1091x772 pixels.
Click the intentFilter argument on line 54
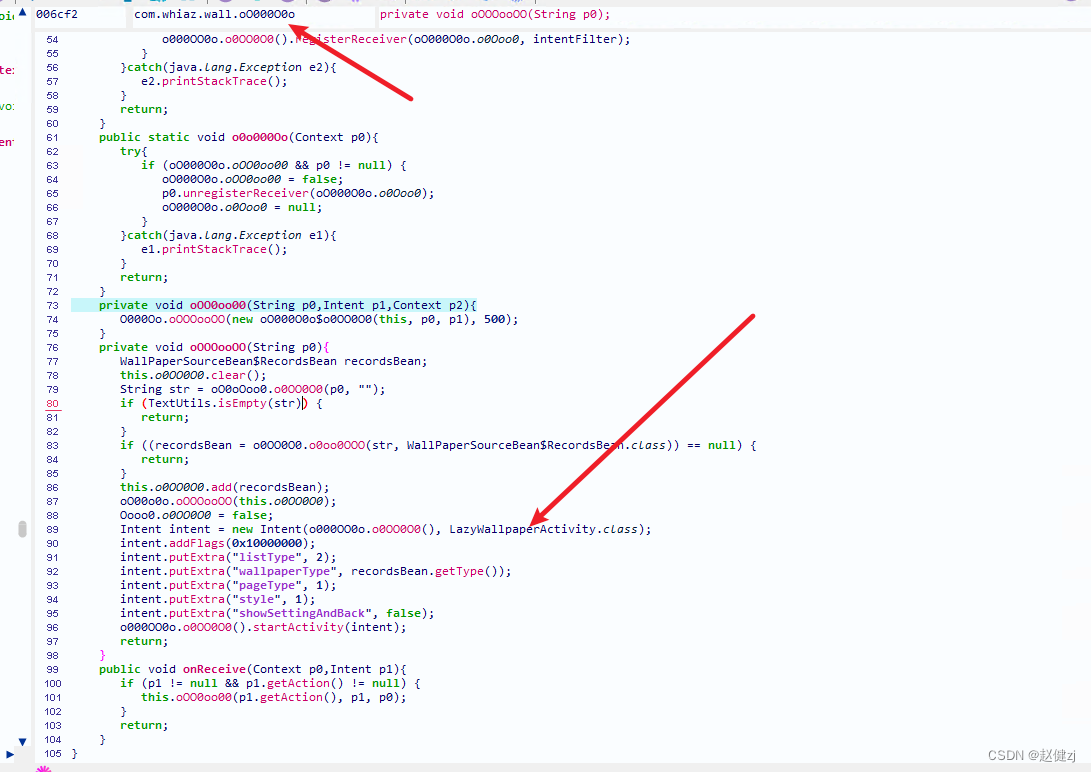click(574, 39)
